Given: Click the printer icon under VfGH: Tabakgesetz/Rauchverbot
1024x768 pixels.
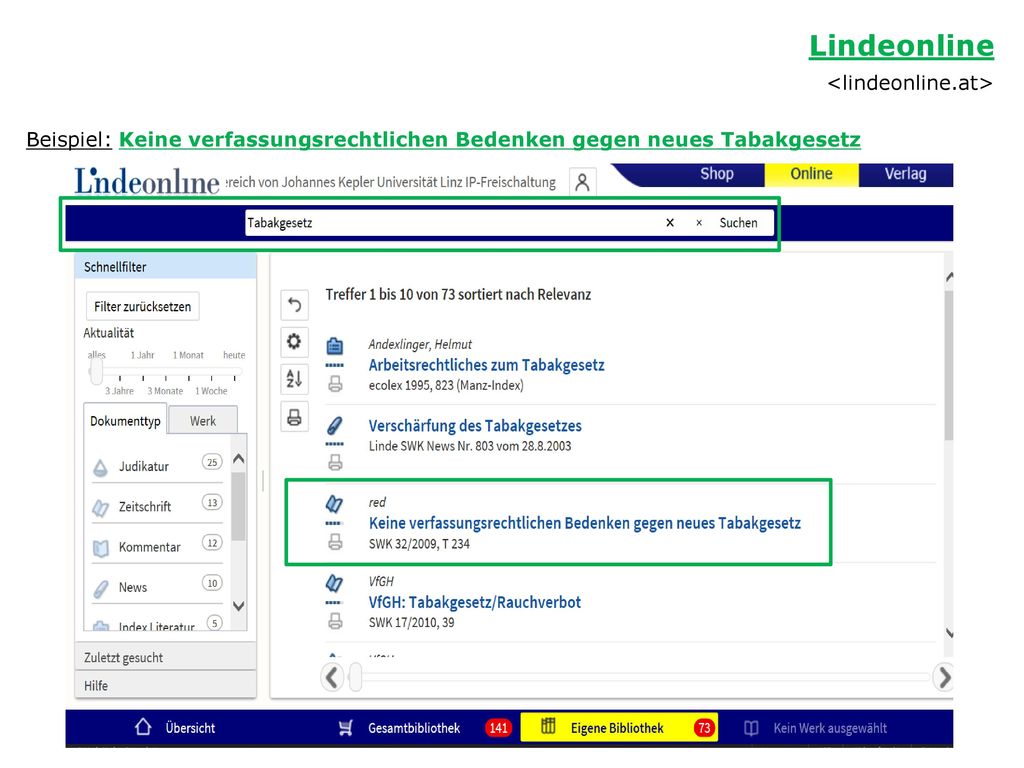Looking at the screenshot, I should [335, 620].
